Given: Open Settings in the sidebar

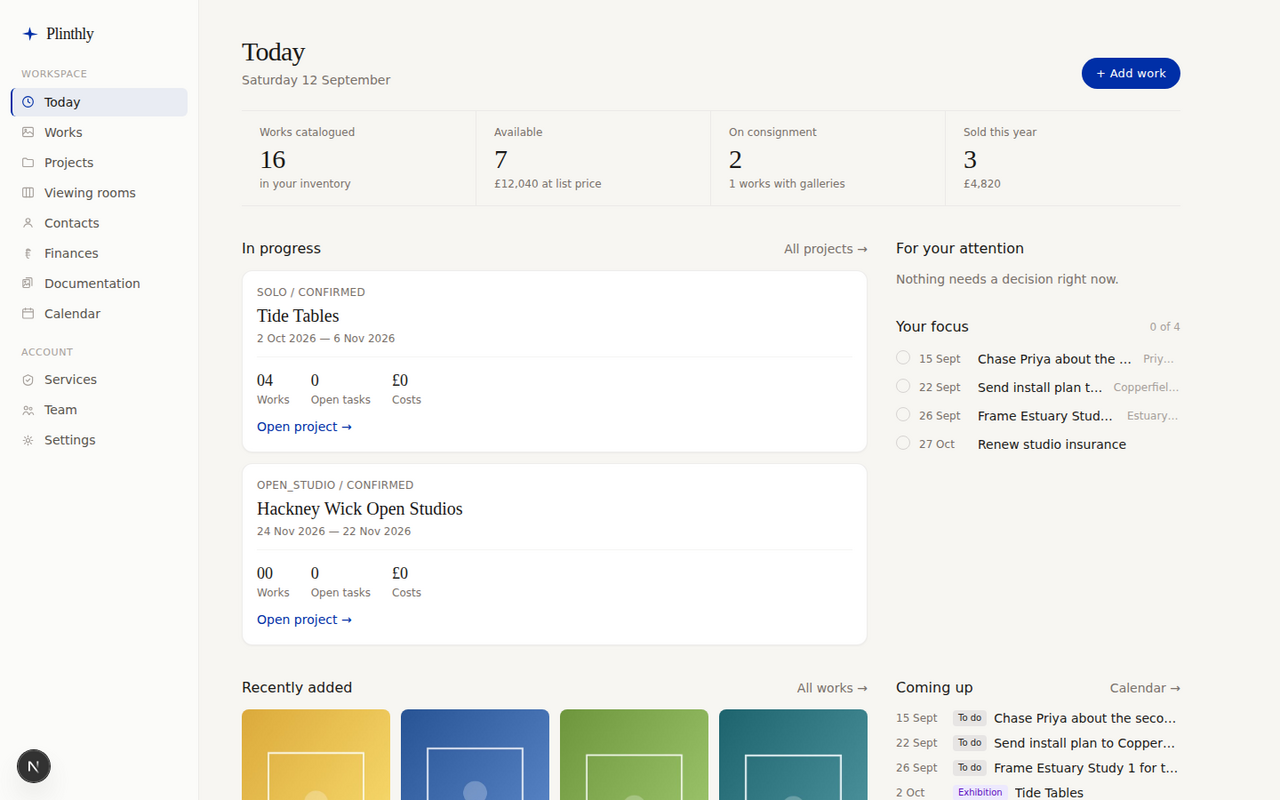Looking at the screenshot, I should pos(99,440).
